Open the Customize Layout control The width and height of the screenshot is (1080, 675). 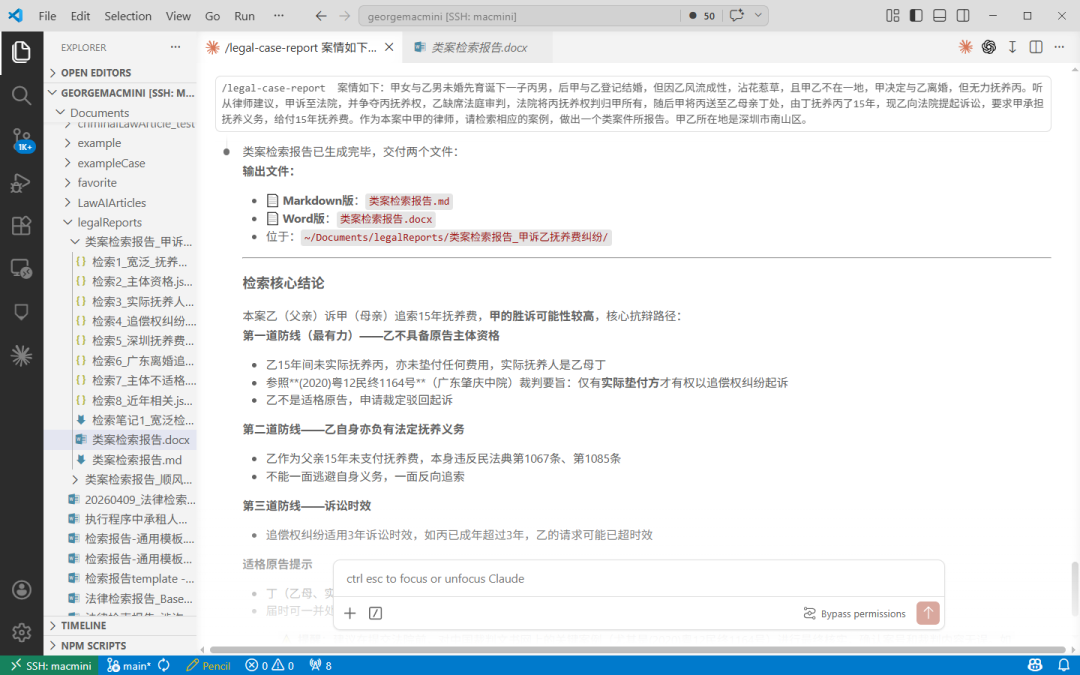coord(893,16)
